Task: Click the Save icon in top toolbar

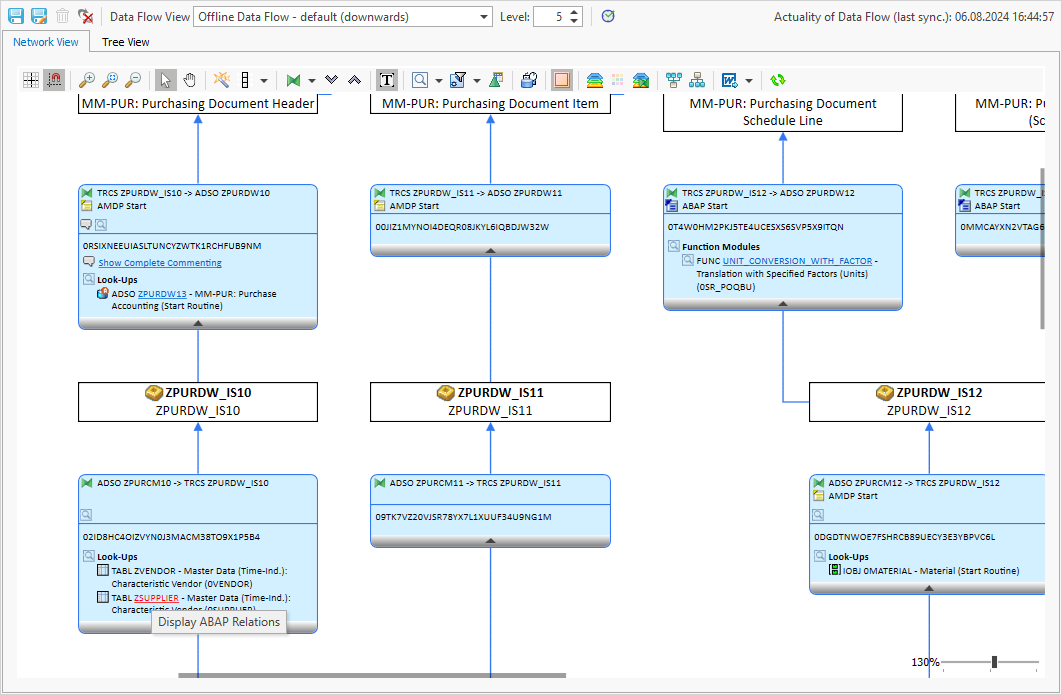Action: (x=15, y=16)
